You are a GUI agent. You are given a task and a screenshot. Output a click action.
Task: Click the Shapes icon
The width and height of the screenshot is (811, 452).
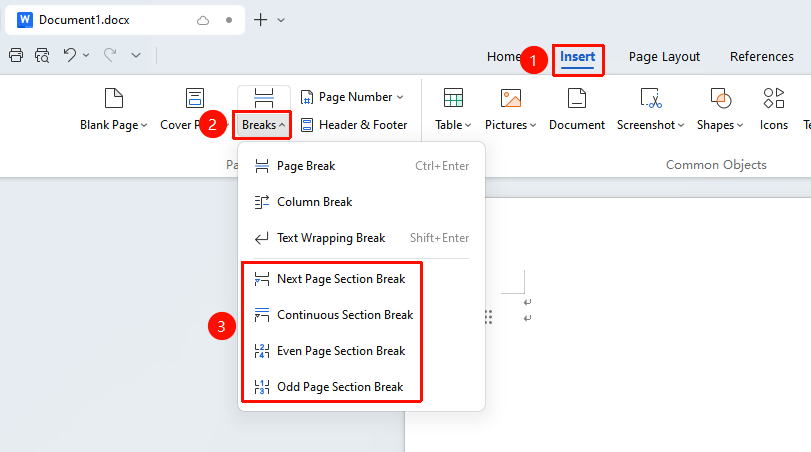720,98
